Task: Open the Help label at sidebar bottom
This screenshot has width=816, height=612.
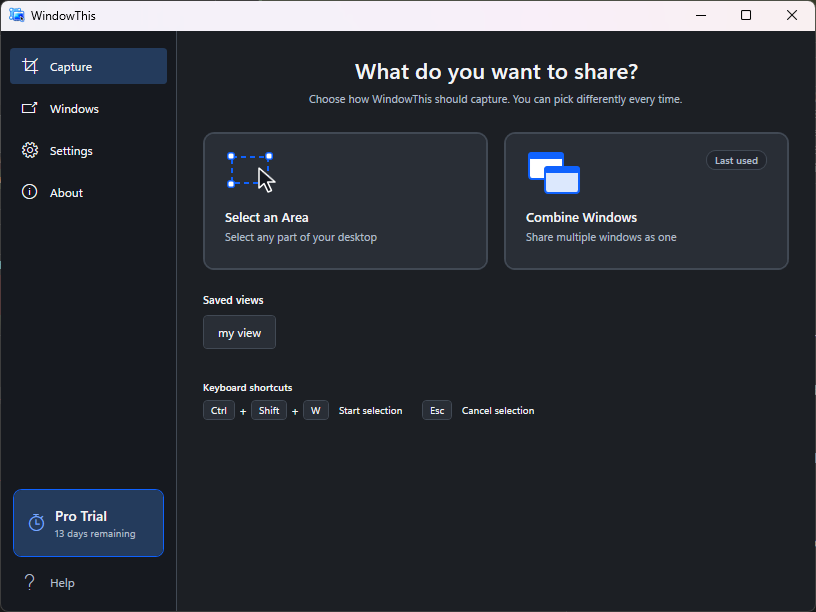Action: coord(62,583)
